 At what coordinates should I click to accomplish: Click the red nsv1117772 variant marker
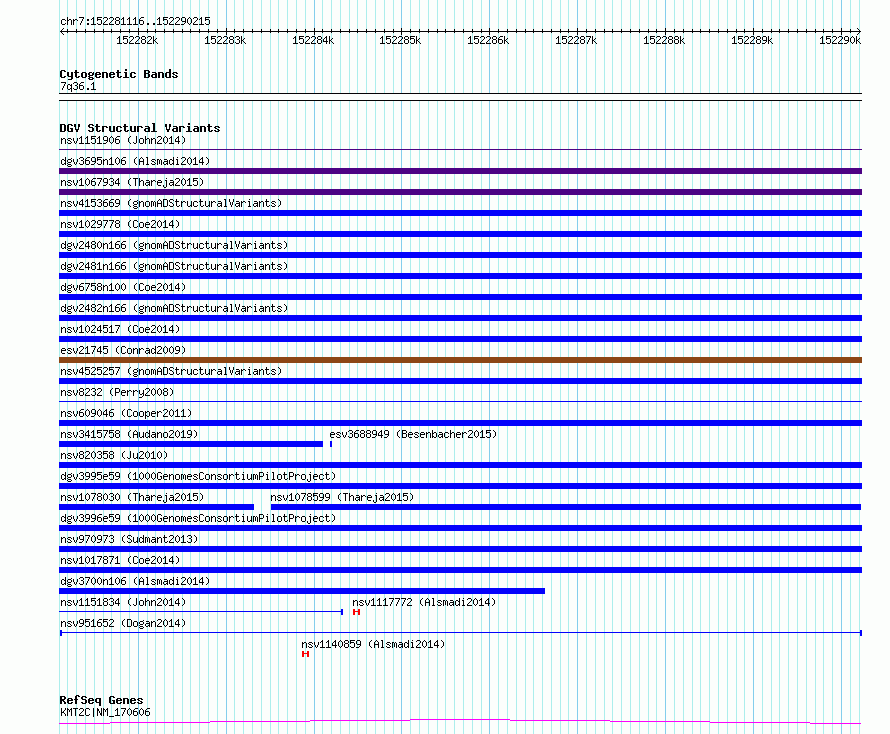click(x=356, y=612)
